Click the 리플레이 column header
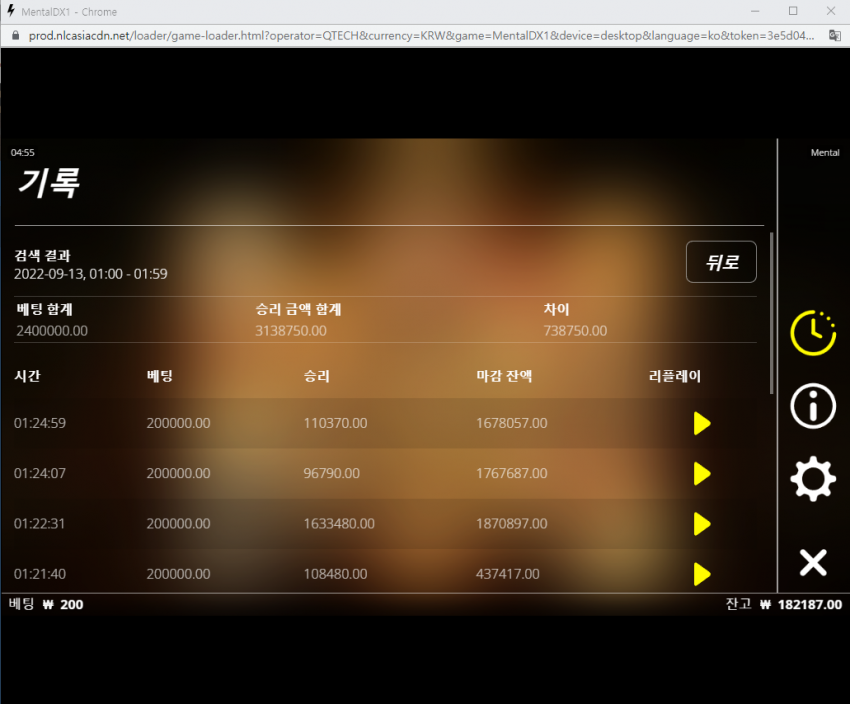This screenshot has height=704, width=850. click(675, 376)
